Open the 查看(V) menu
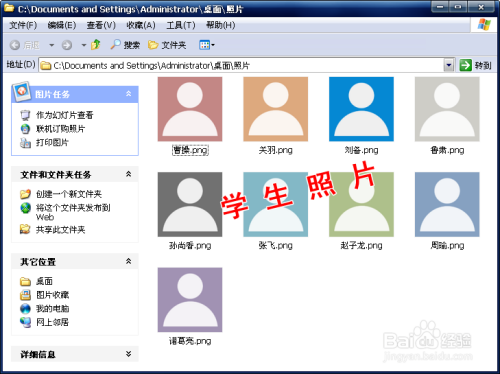The width and height of the screenshot is (500, 374). tap(101, 25)
